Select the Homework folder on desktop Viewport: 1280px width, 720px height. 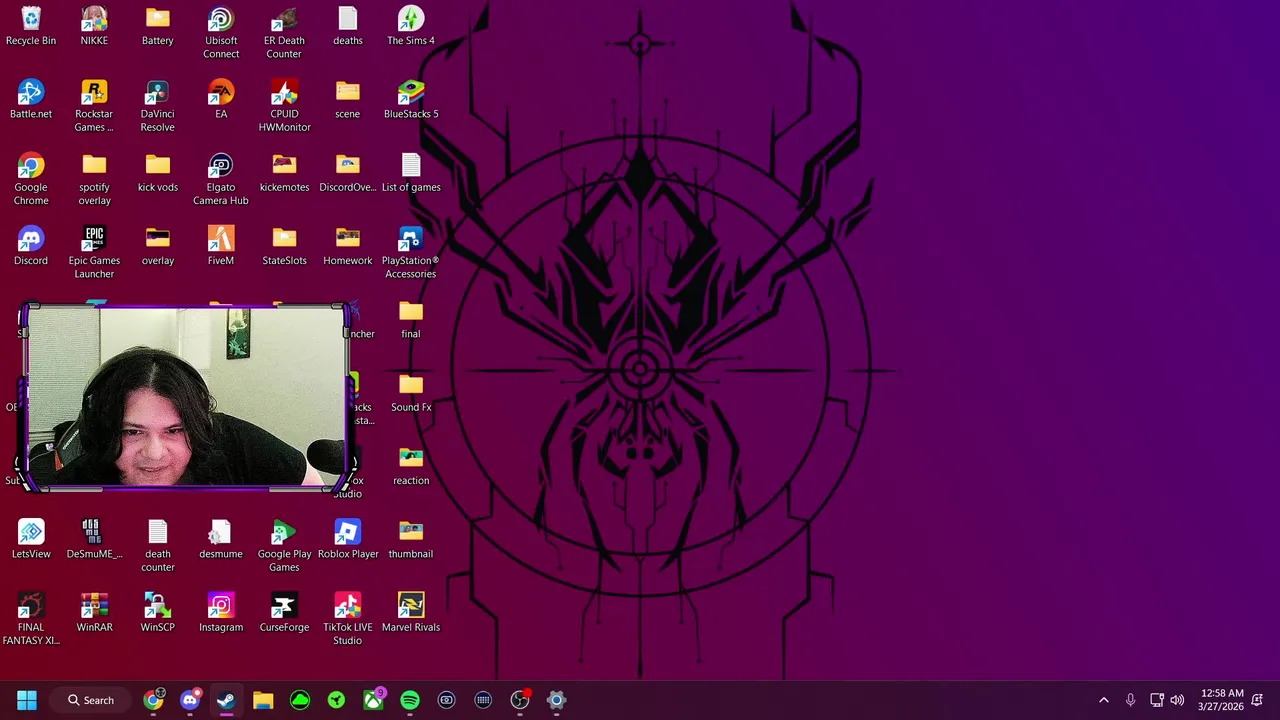click(x=347, y=247)
